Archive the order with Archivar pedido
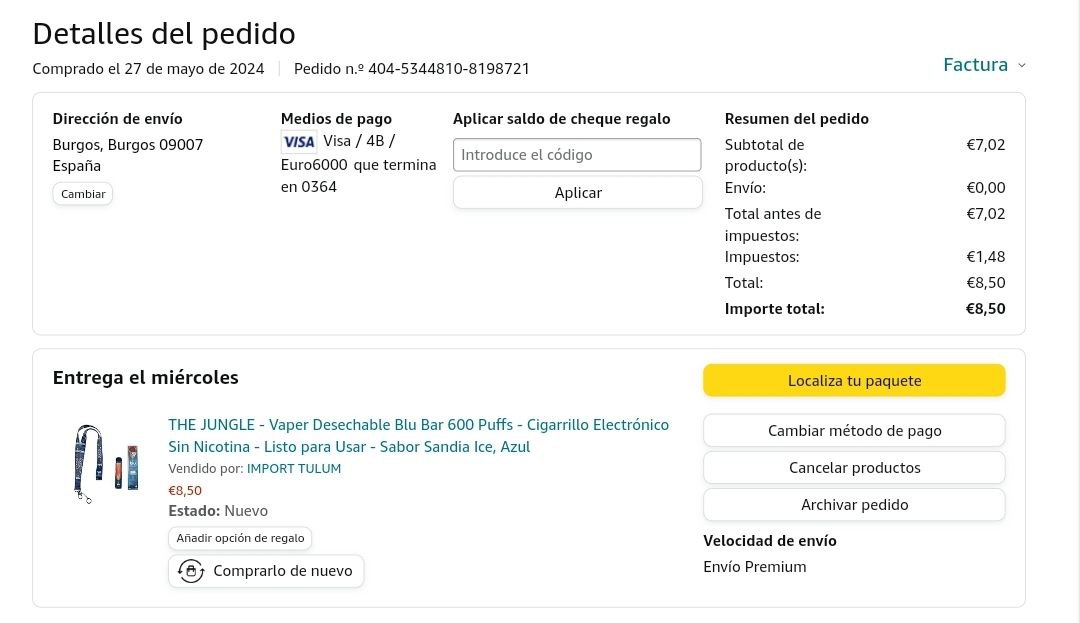The height and width of the screenshot is (623, 1080). tap(854, 505)
